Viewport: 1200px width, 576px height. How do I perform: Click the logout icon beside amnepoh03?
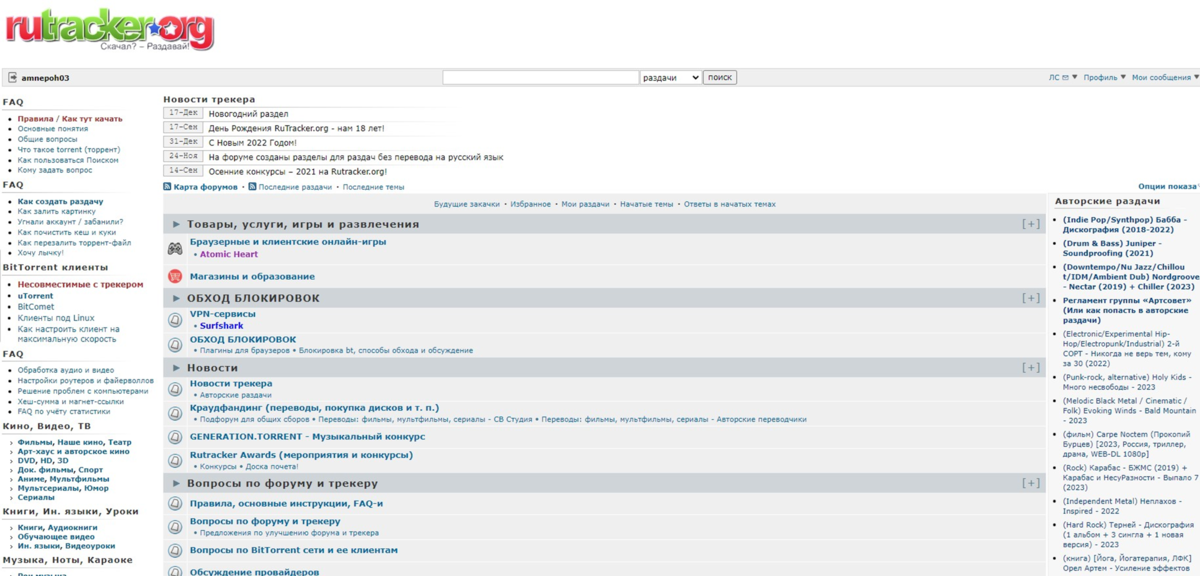(x=12, y=78)
